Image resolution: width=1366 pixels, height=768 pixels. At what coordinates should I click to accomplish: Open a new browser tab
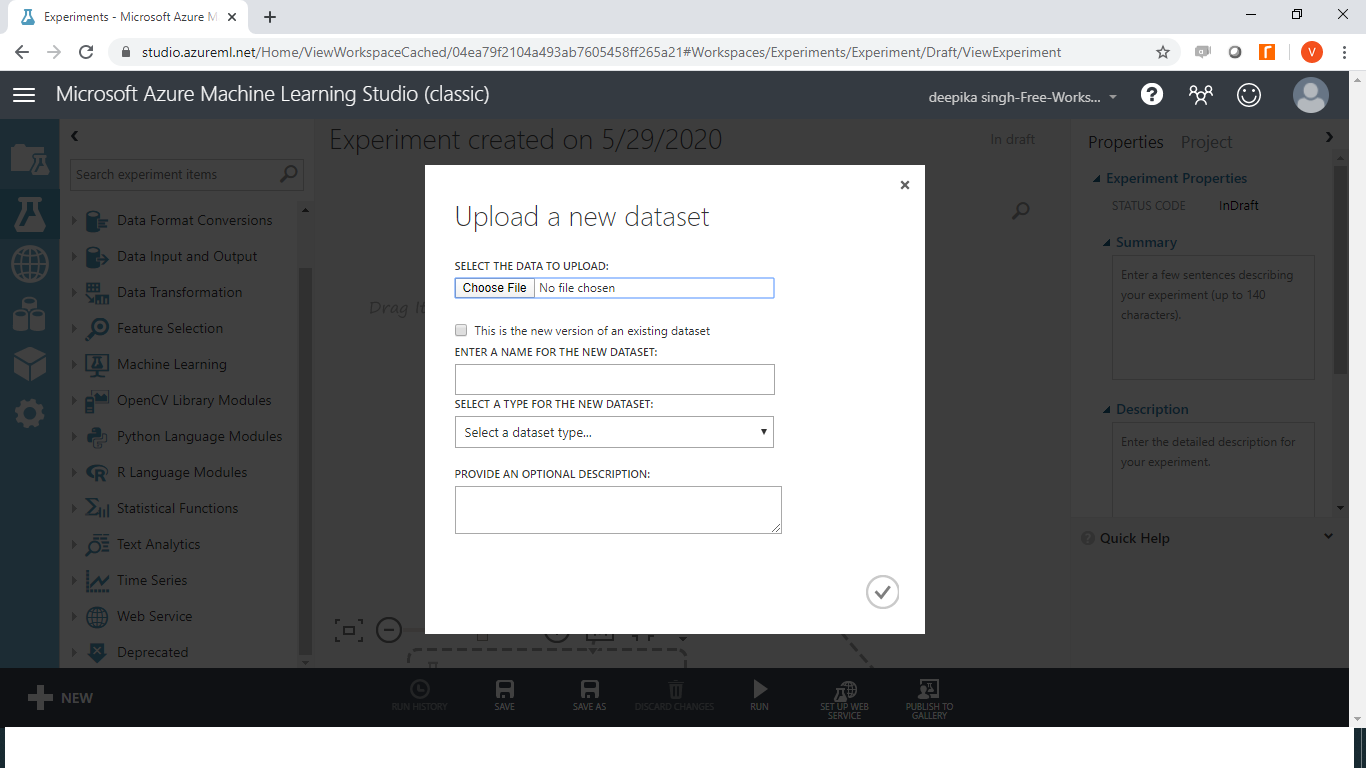(270, 17)
